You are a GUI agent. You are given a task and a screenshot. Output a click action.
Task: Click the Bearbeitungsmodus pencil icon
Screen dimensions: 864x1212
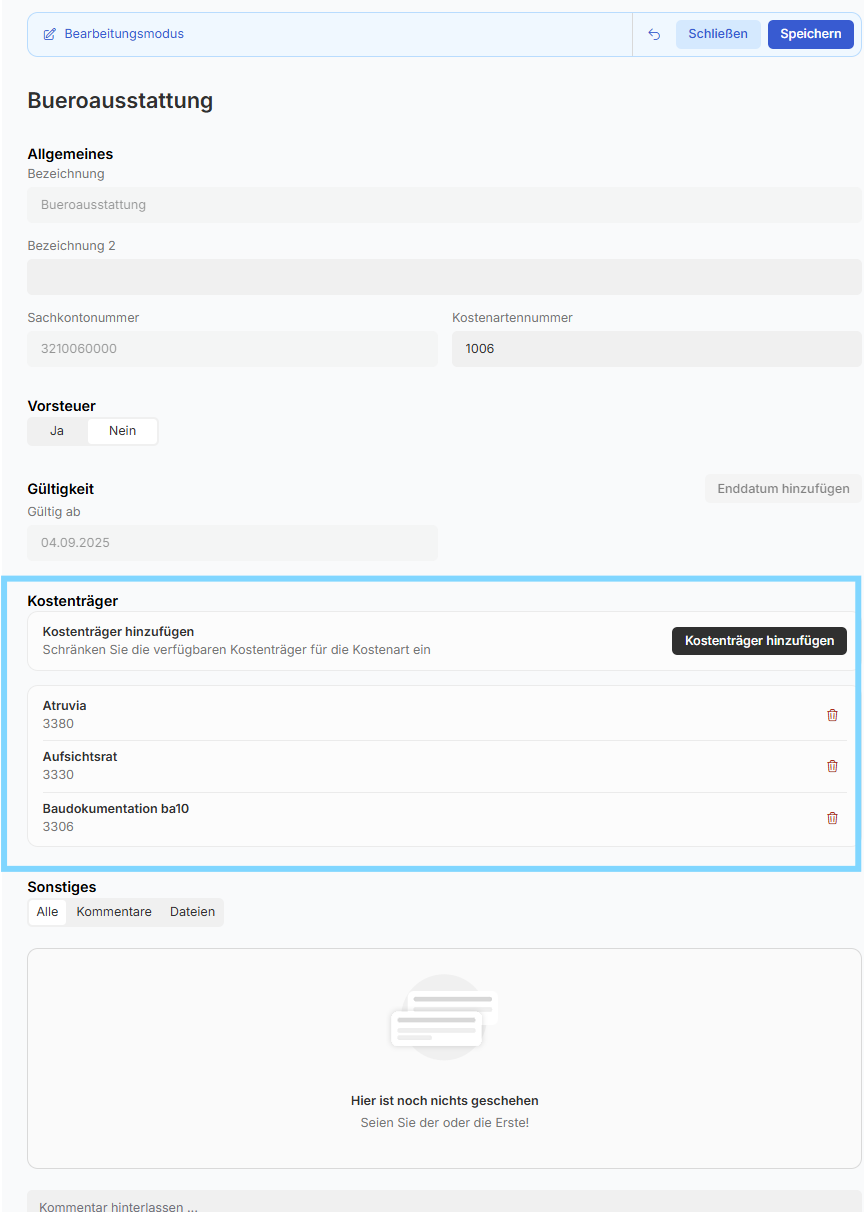[x=50, y=34]
